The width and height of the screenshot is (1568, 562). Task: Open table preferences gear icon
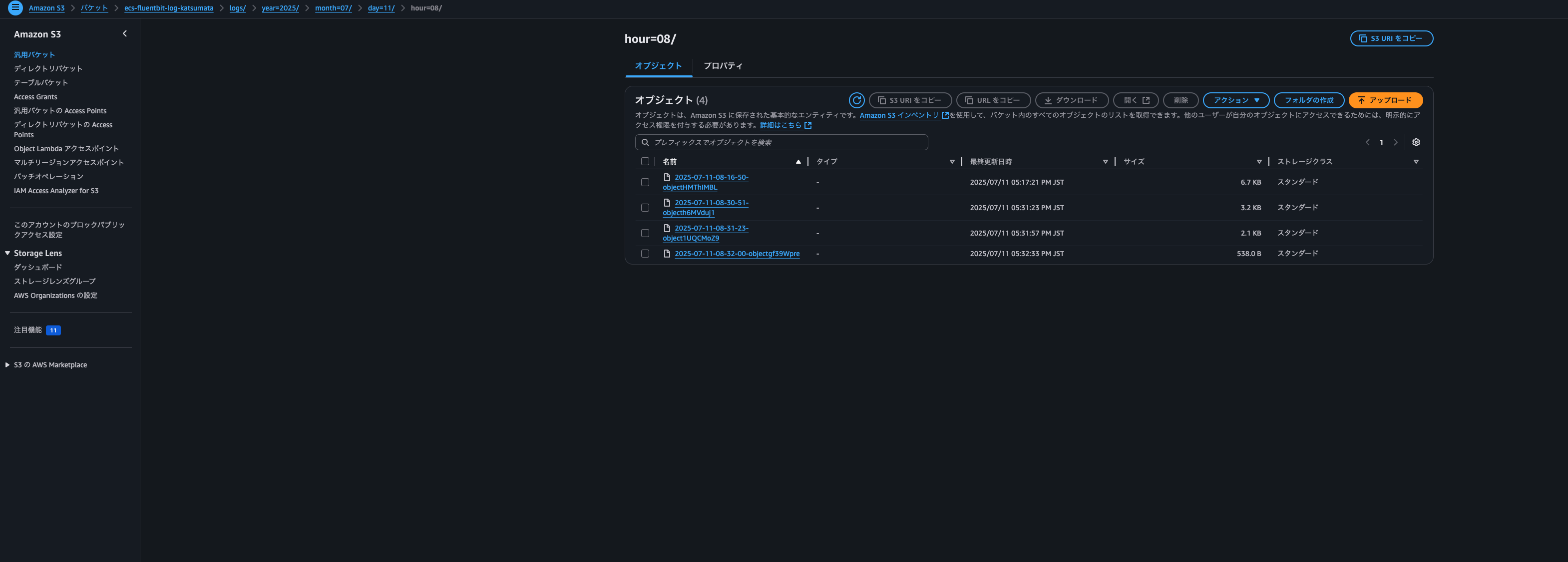pyautogui.click(x=1416, y=142)
